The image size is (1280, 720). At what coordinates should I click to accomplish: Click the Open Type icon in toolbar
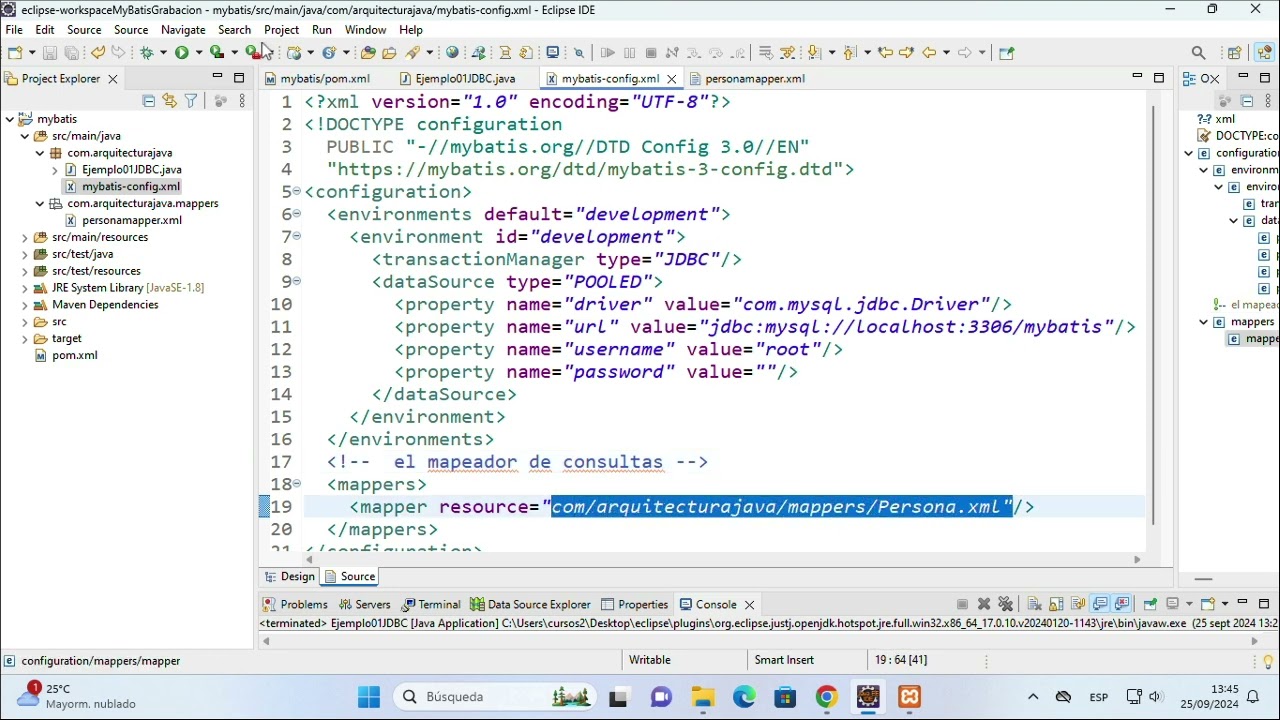point(367,52)
